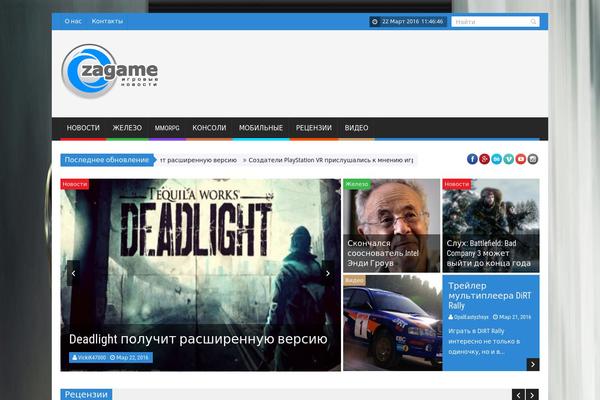Open the Мобильные menu item
This screenshot has height=400, width=600.
pos(261,128)
